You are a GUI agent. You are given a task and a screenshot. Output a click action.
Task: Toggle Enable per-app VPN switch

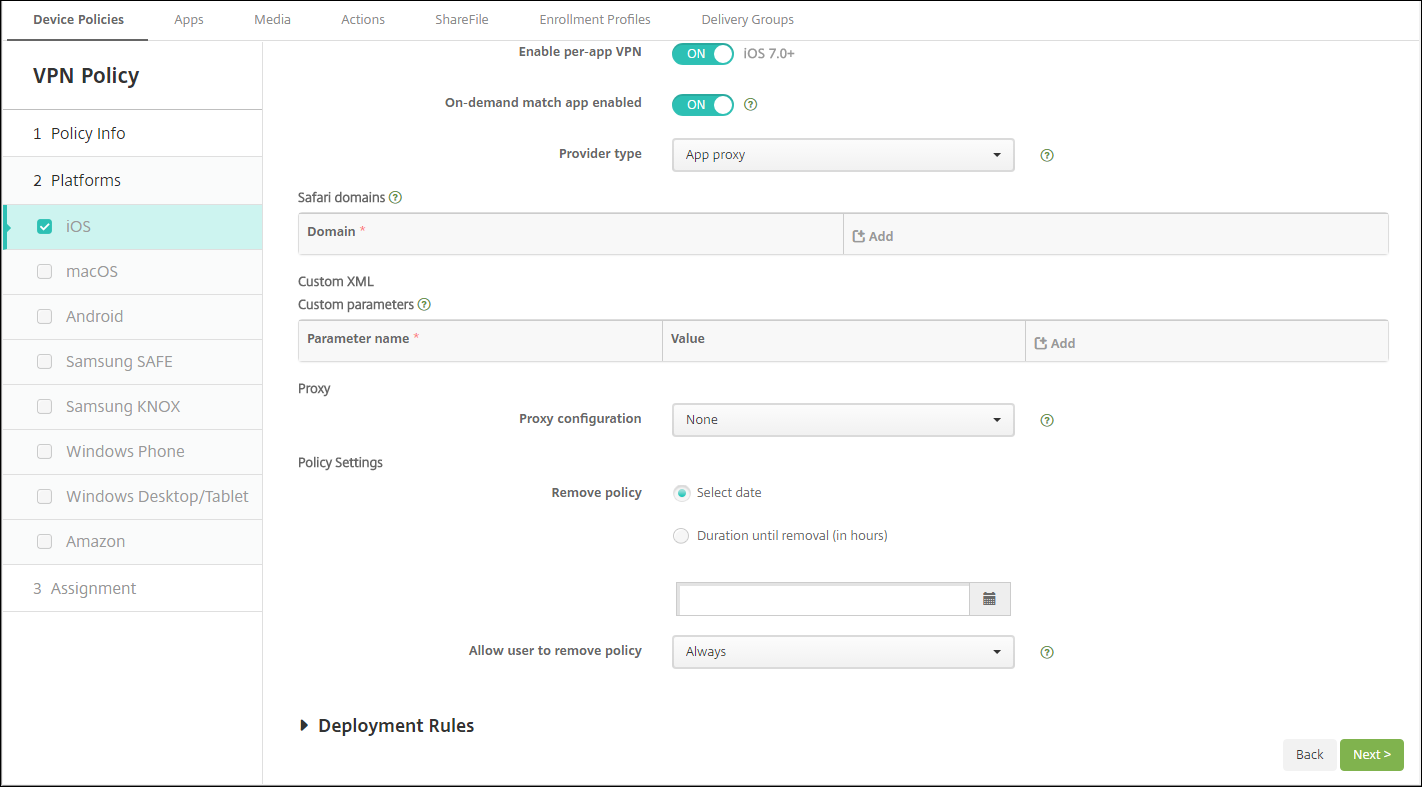pyautogui.click(x=703, y=54)
